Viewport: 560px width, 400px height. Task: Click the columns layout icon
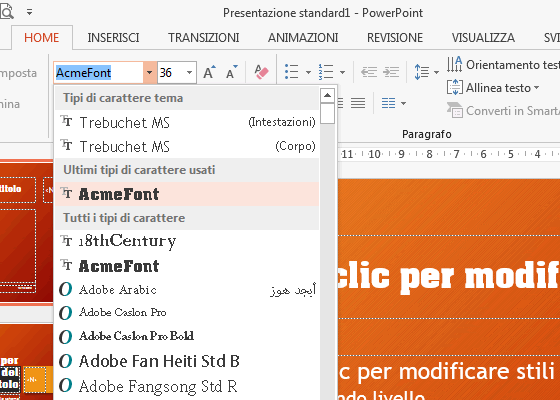(x=388, y=103)
